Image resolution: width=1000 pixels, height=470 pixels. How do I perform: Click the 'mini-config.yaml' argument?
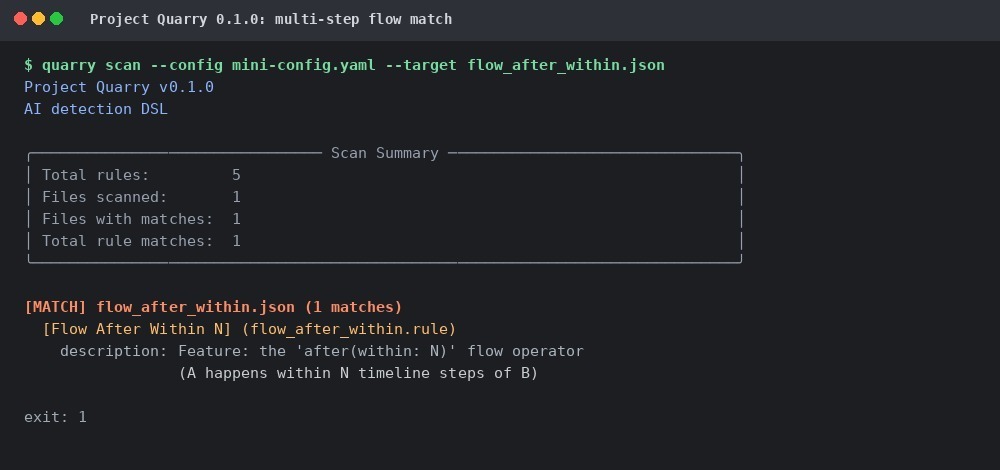pos(304,65)
